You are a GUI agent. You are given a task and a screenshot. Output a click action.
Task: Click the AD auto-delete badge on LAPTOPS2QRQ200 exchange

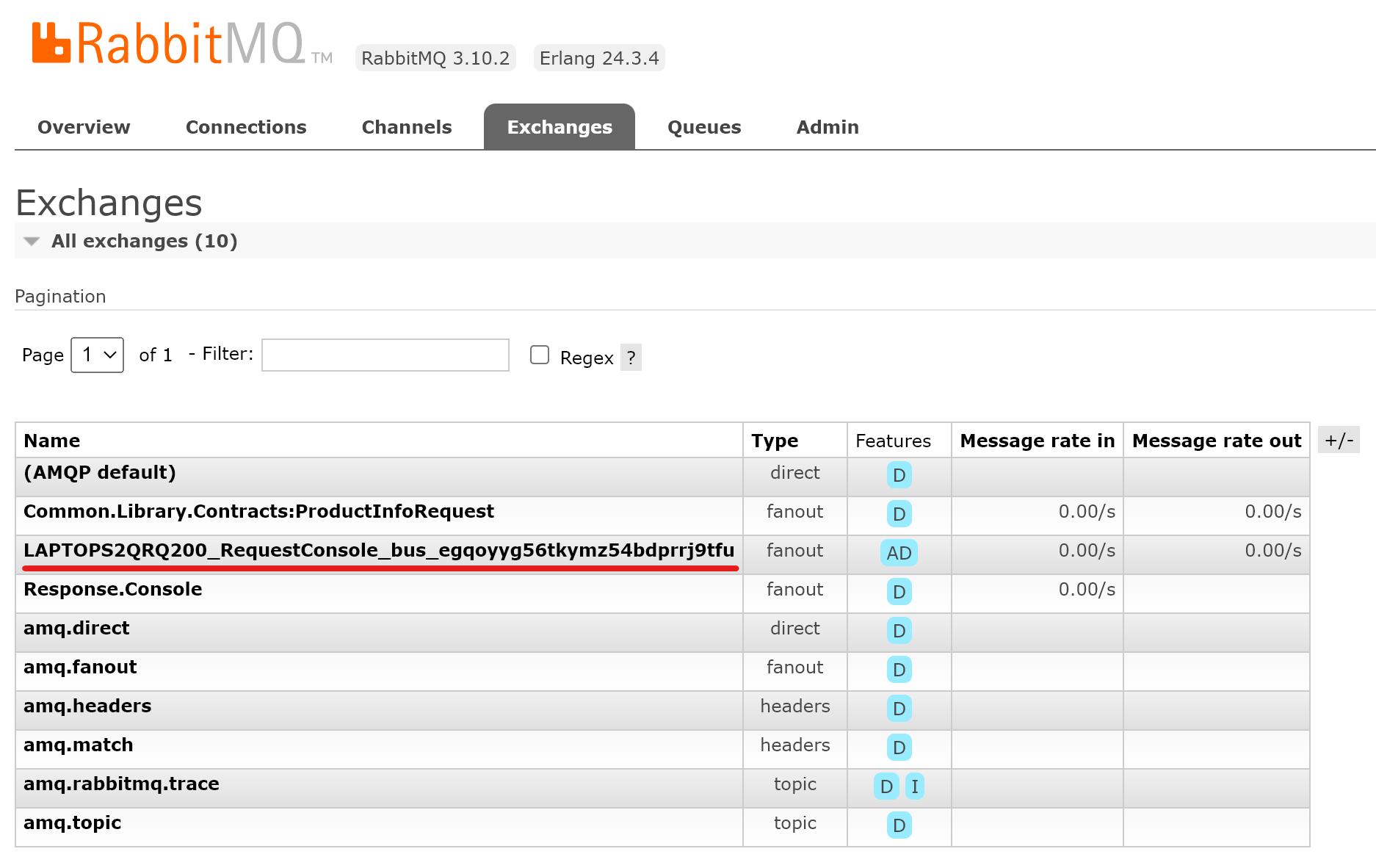pos(898,554)
